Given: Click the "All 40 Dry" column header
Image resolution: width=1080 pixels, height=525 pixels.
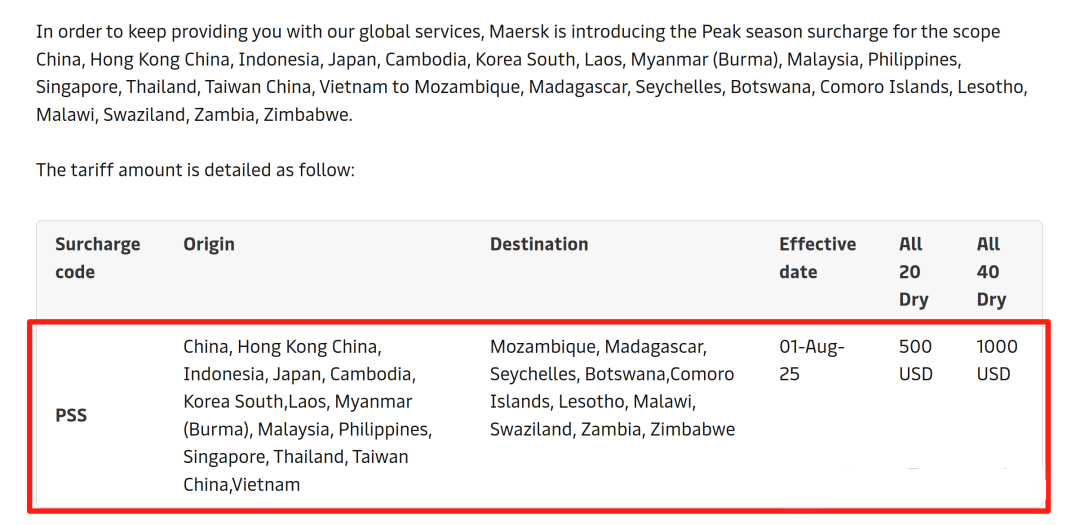Looking at the screenshot, I should (x=991, y=272).
